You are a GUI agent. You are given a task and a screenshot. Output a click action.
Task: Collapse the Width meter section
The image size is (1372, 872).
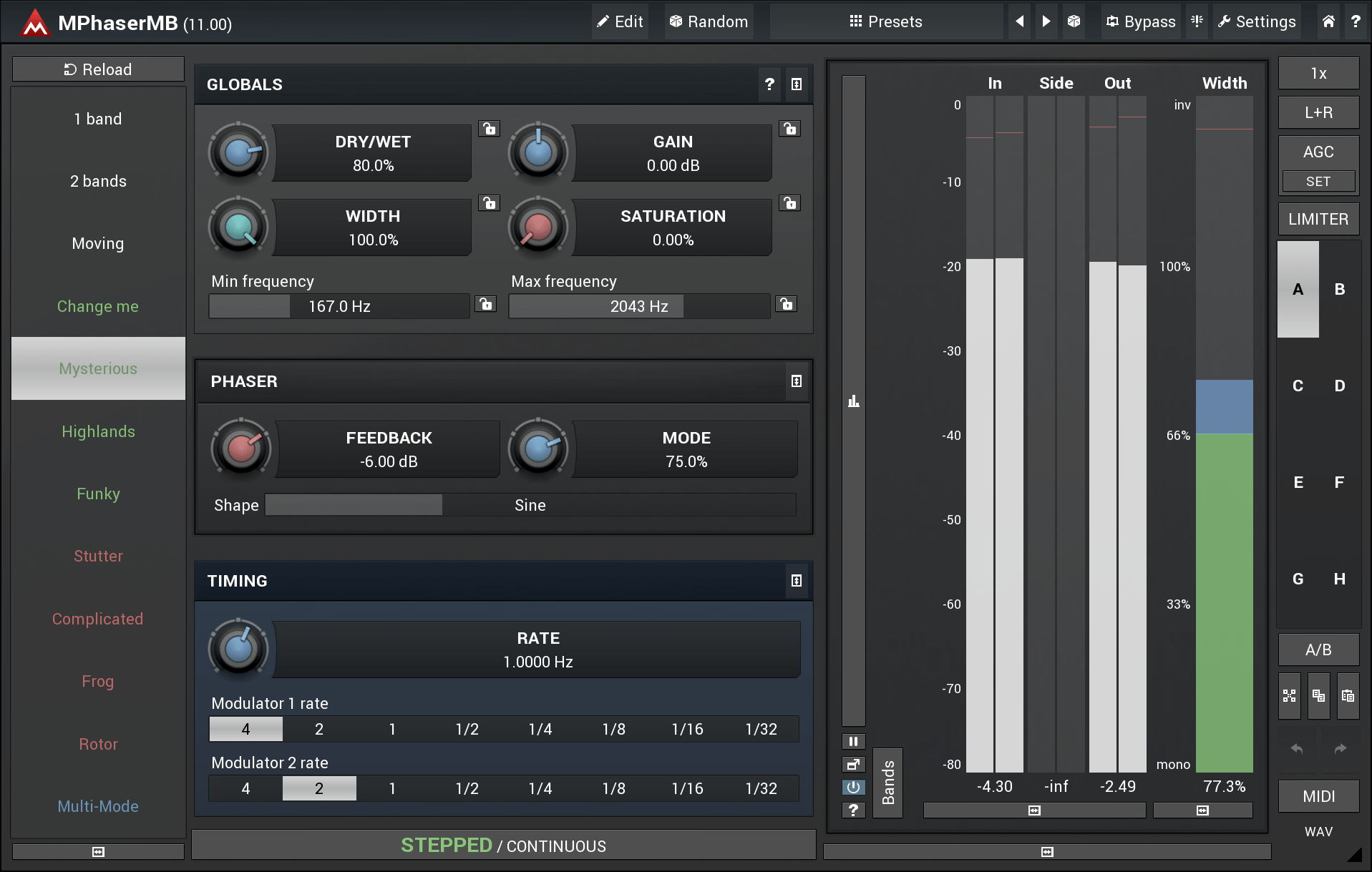tap(1202, 810)
